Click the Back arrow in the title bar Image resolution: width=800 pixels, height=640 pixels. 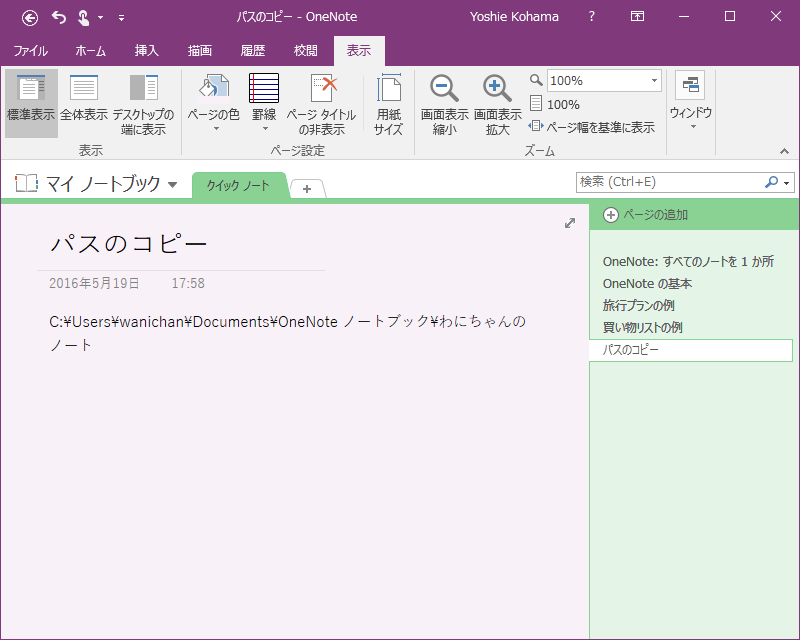point(30,18)
